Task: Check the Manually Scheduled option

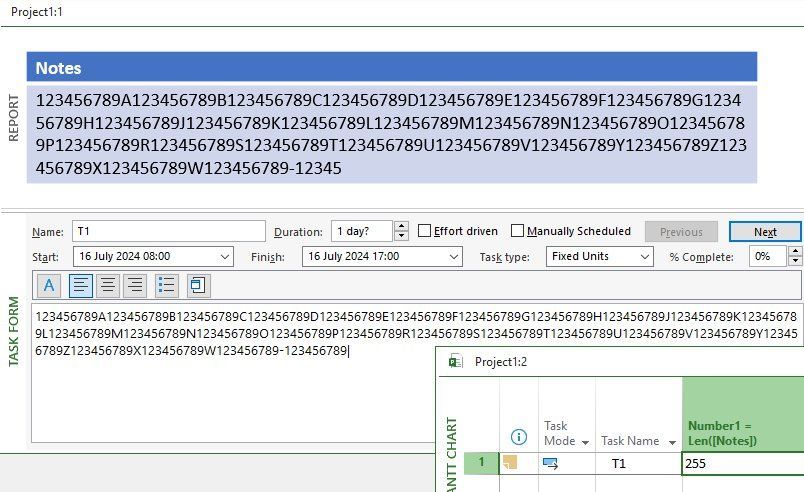Action: tap(517, 231)
